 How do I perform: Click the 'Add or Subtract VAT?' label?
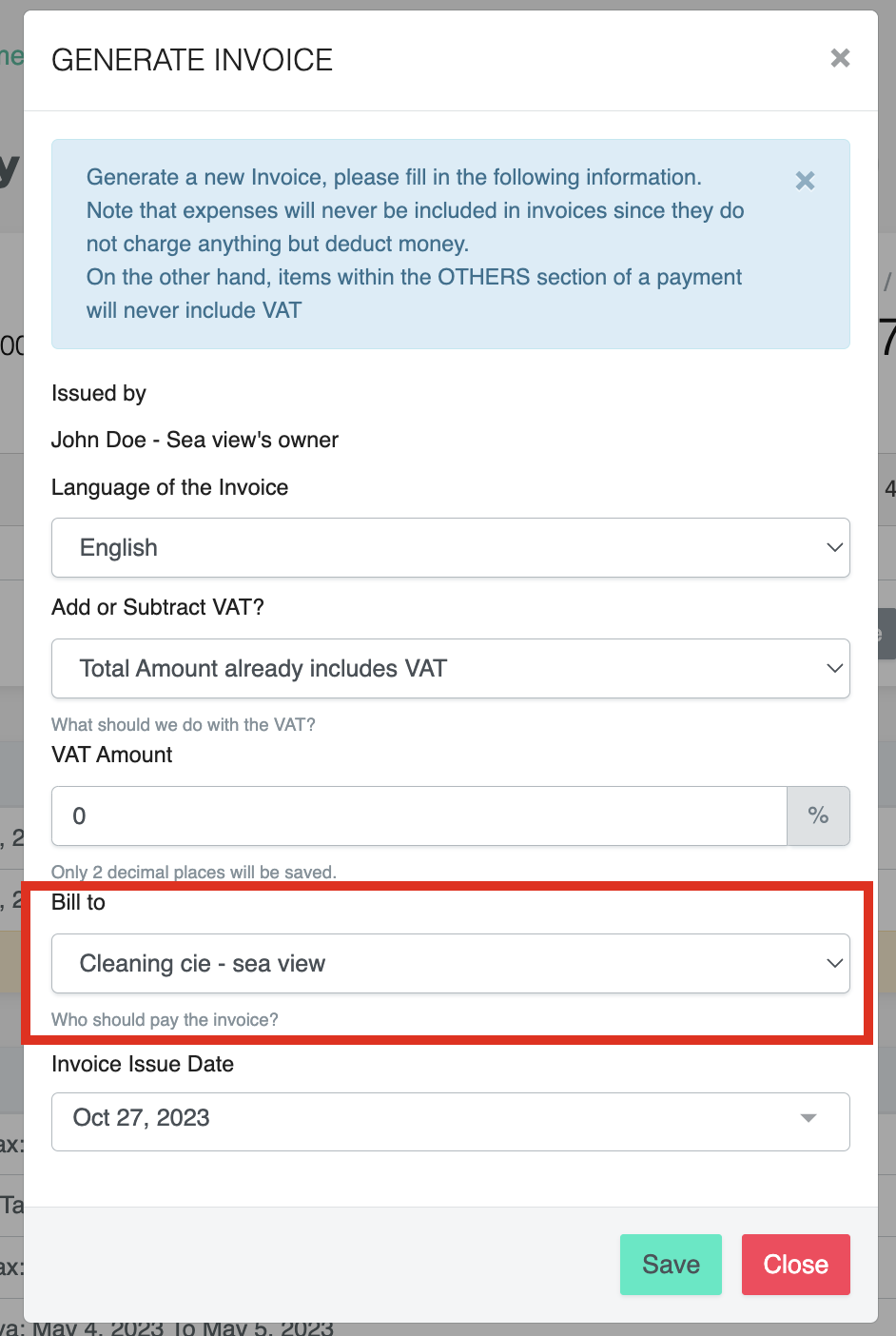(158, 607)
